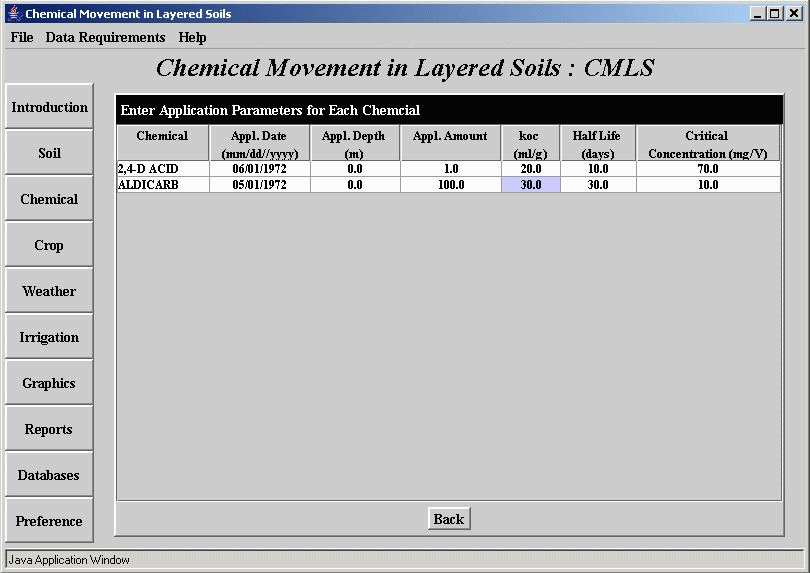Click the koc (ml/g) column header
Screen dimensions: 810x573
531,143
